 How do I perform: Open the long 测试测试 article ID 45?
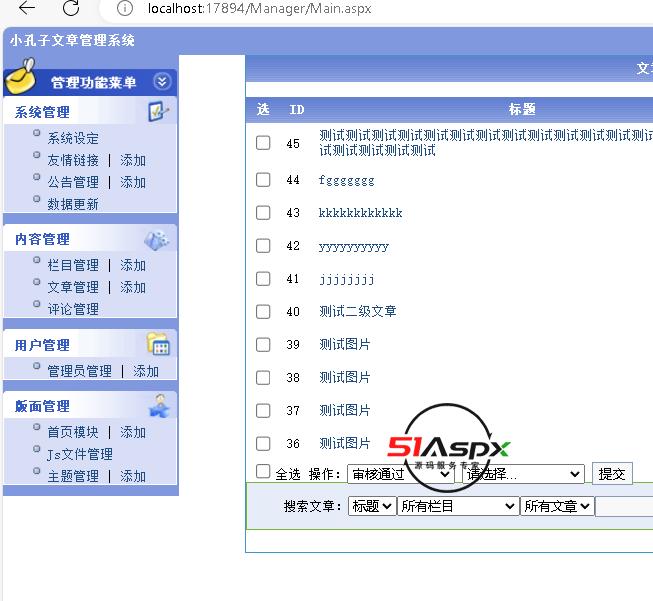486,143
